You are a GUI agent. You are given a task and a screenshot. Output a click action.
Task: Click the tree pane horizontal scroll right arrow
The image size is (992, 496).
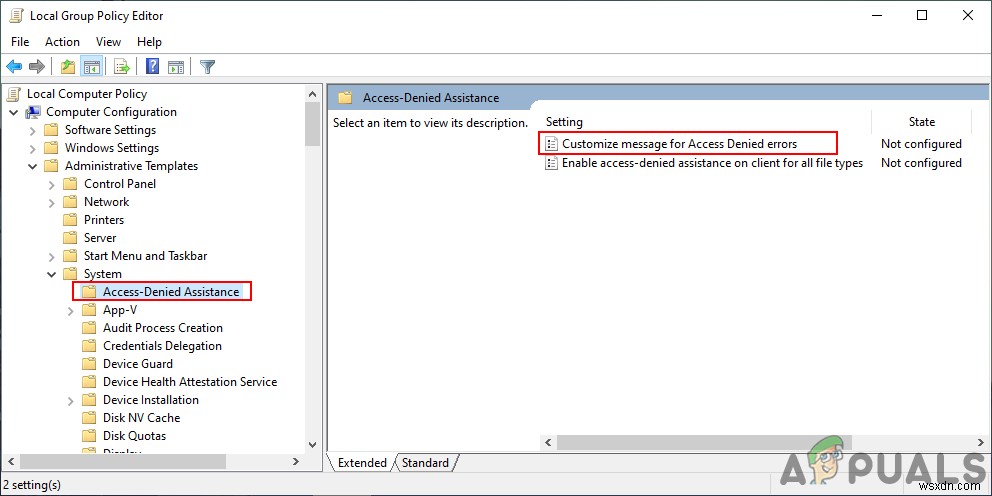pyautogui.click(x=295, y=462)
